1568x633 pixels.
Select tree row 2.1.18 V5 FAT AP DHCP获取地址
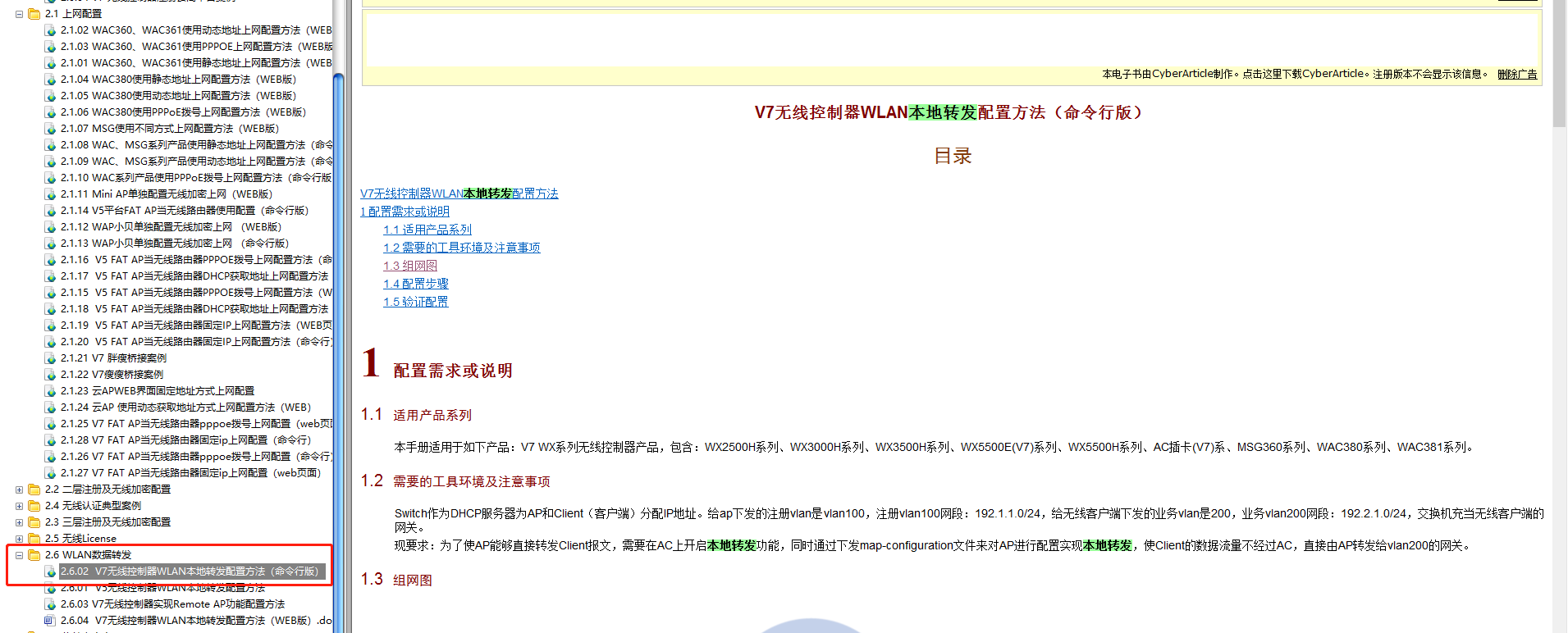coord(194,309)
